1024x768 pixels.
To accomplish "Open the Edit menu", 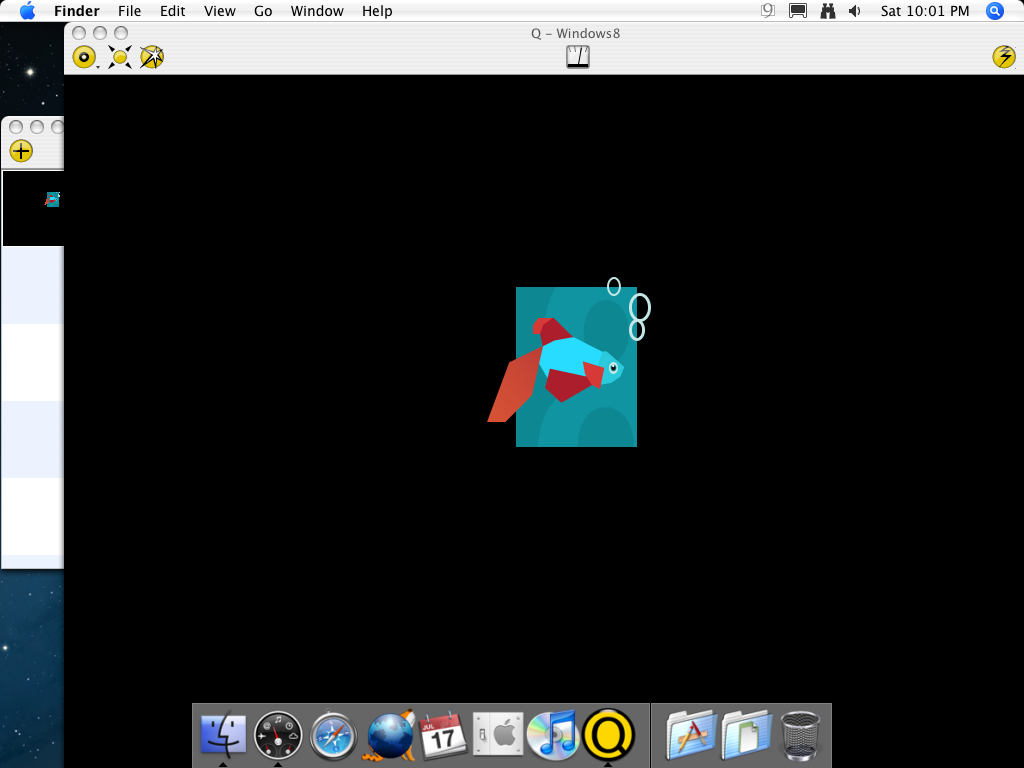I will [172, 11].
